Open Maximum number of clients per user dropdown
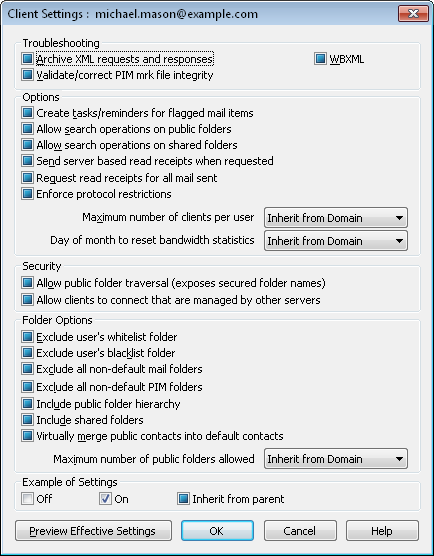This screenshot has height=556, width=434. click(336, 218)
